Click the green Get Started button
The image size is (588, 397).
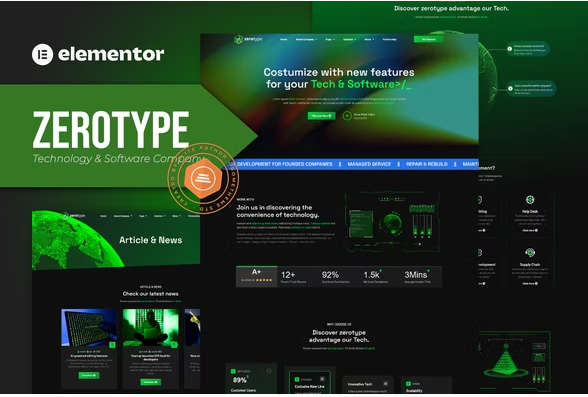tap(429, 39)
